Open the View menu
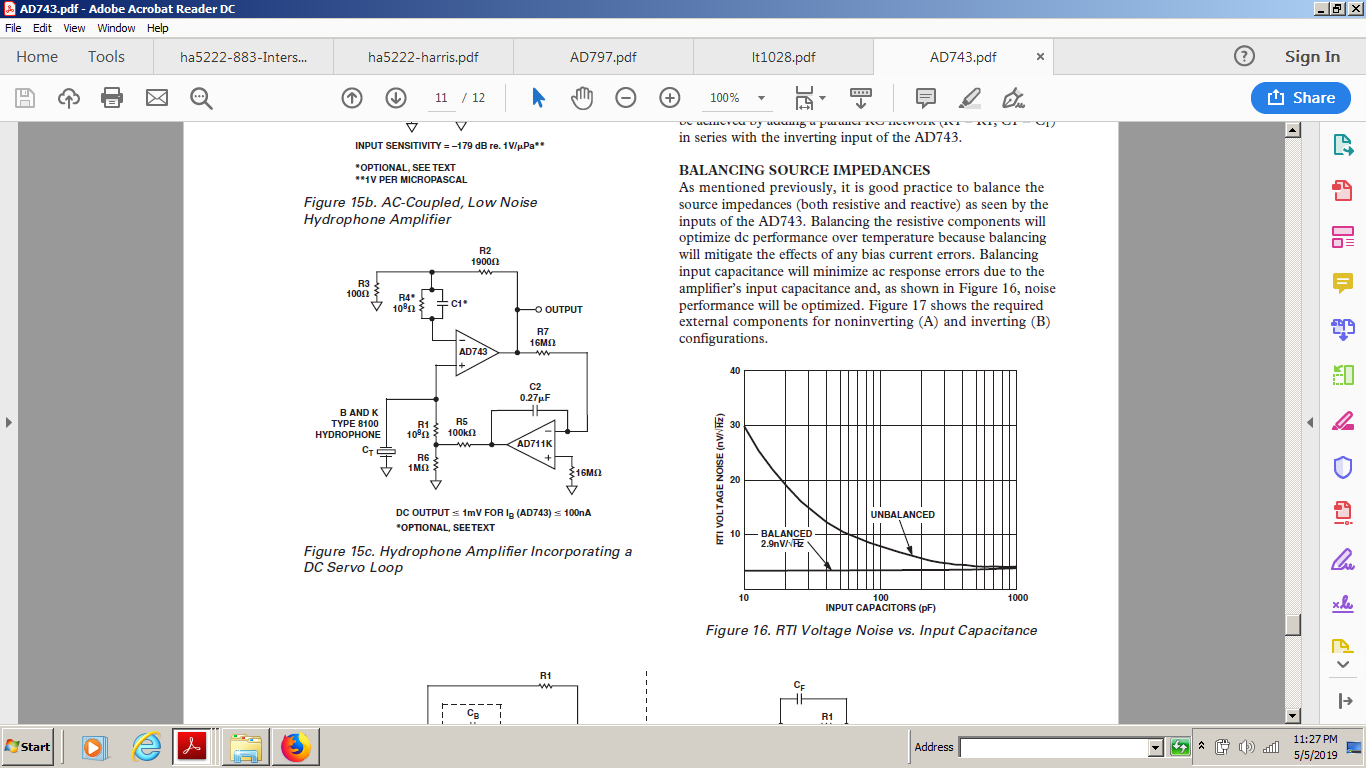 [x=74, y=28]
